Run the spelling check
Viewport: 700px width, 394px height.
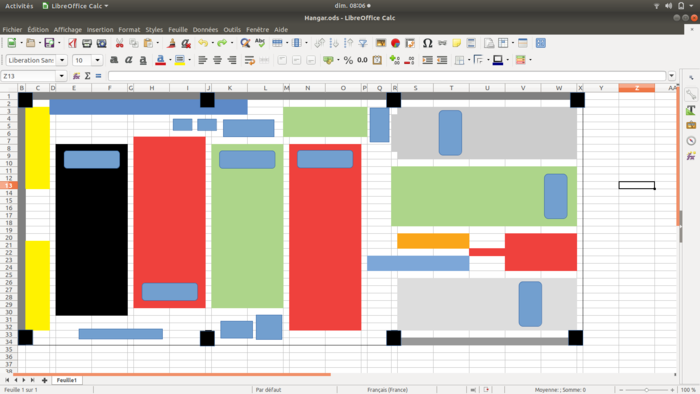click(x=260, y=43)
